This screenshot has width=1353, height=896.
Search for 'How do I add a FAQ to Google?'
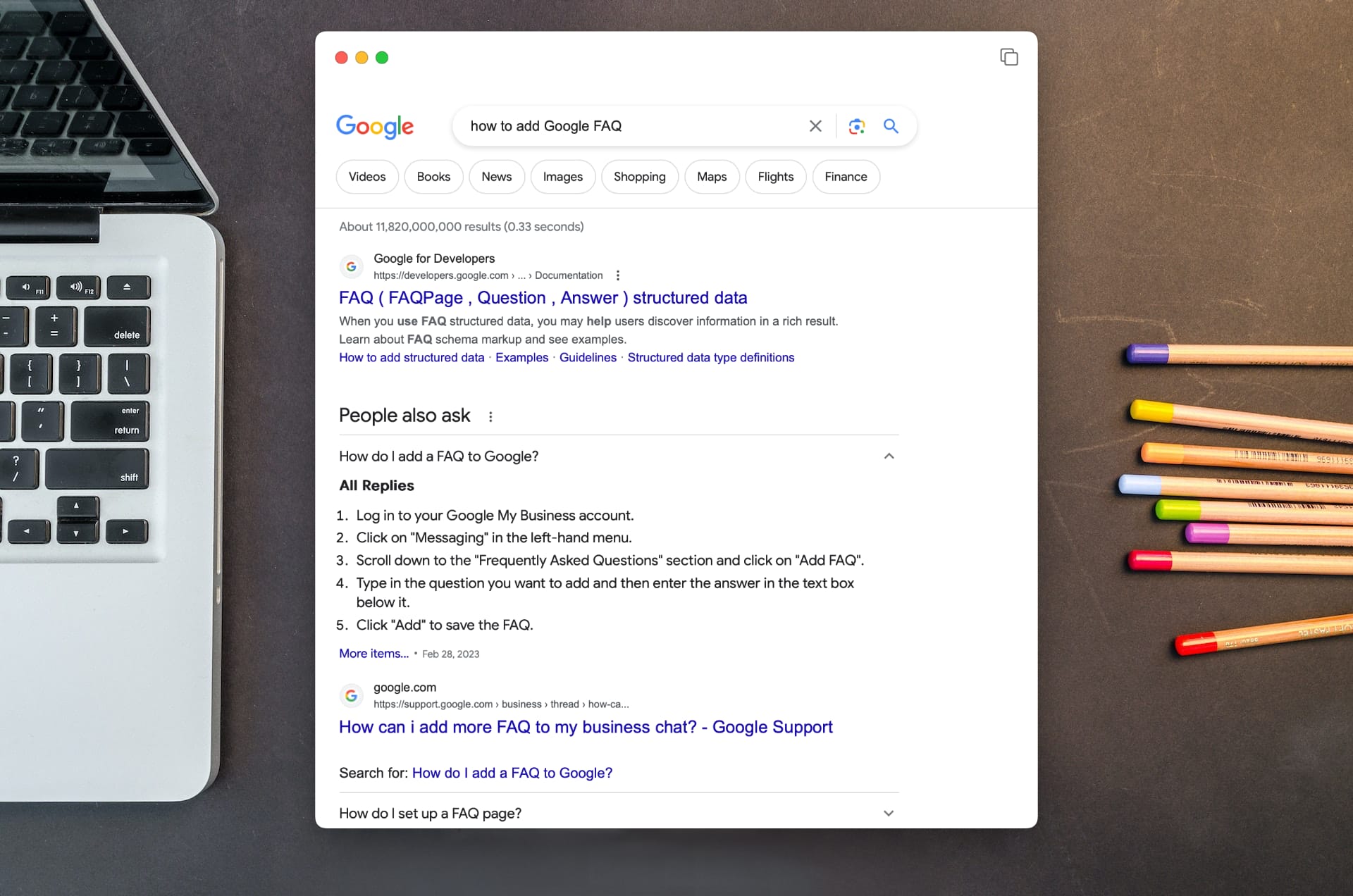point(512,773)
